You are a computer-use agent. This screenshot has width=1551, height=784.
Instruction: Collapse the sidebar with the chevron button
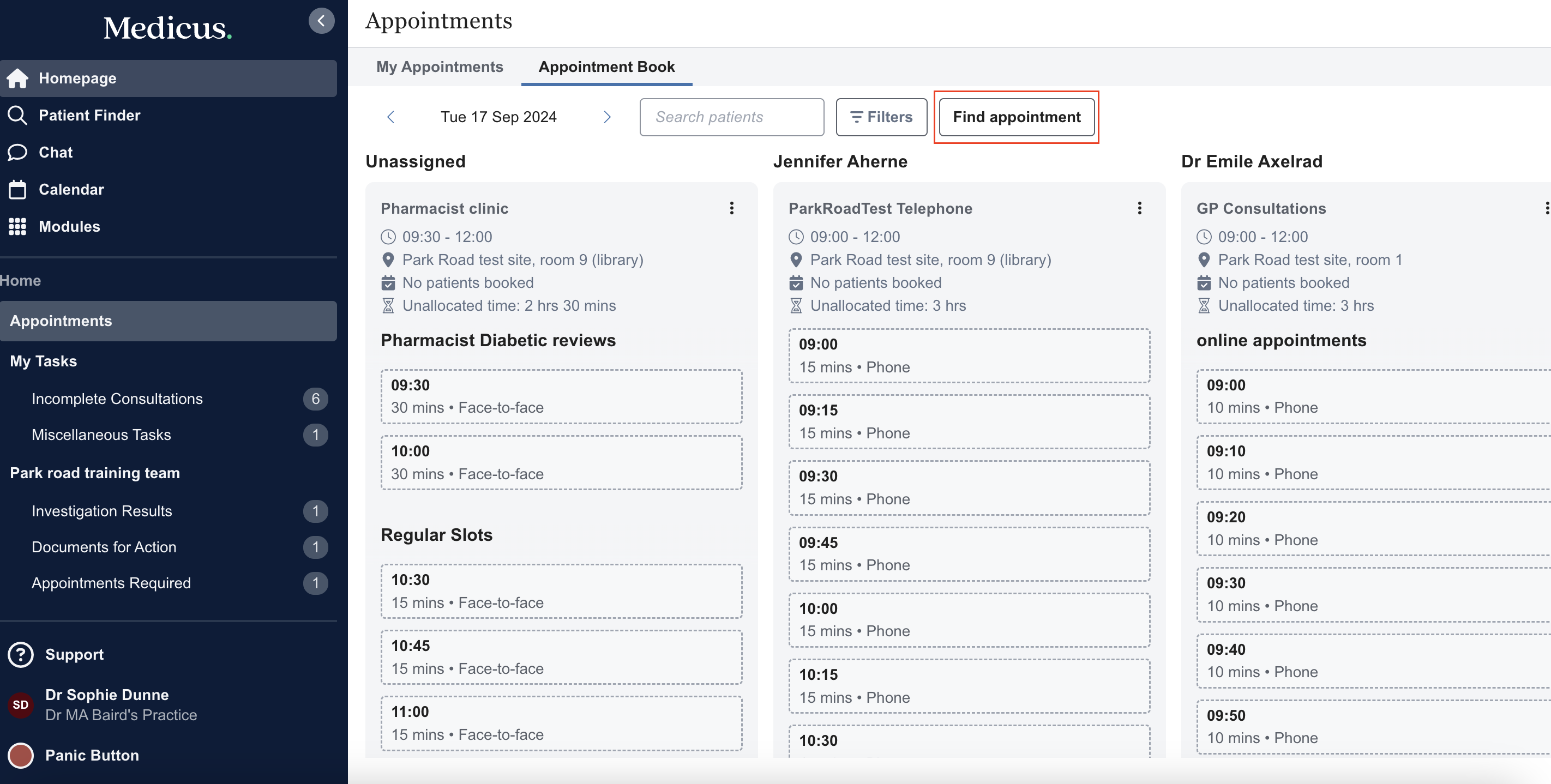tap(322, 21)
